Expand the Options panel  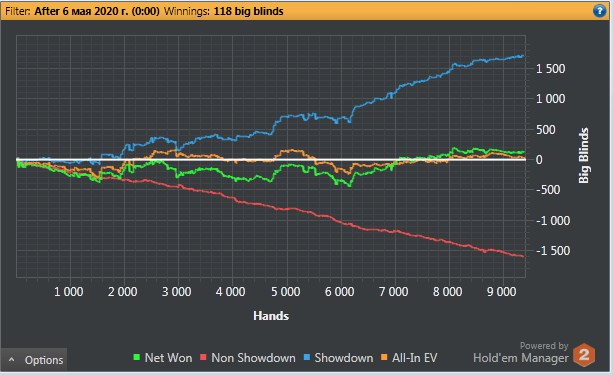(x=34, y=360)
